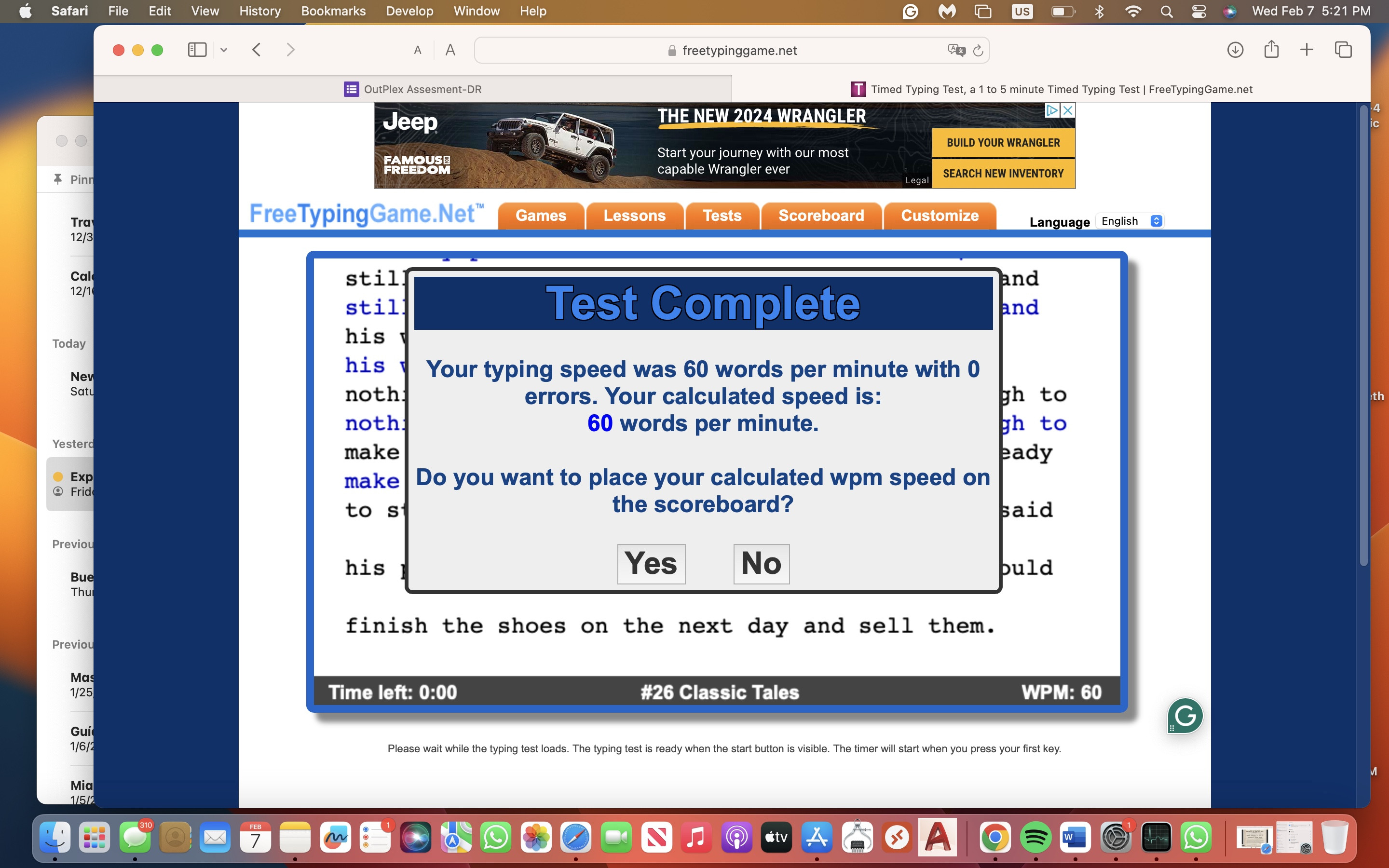The height and width of the screenshot is (868, 1389).
Task: Expand the tab group dropdown arrow
Action: point(224,50)
